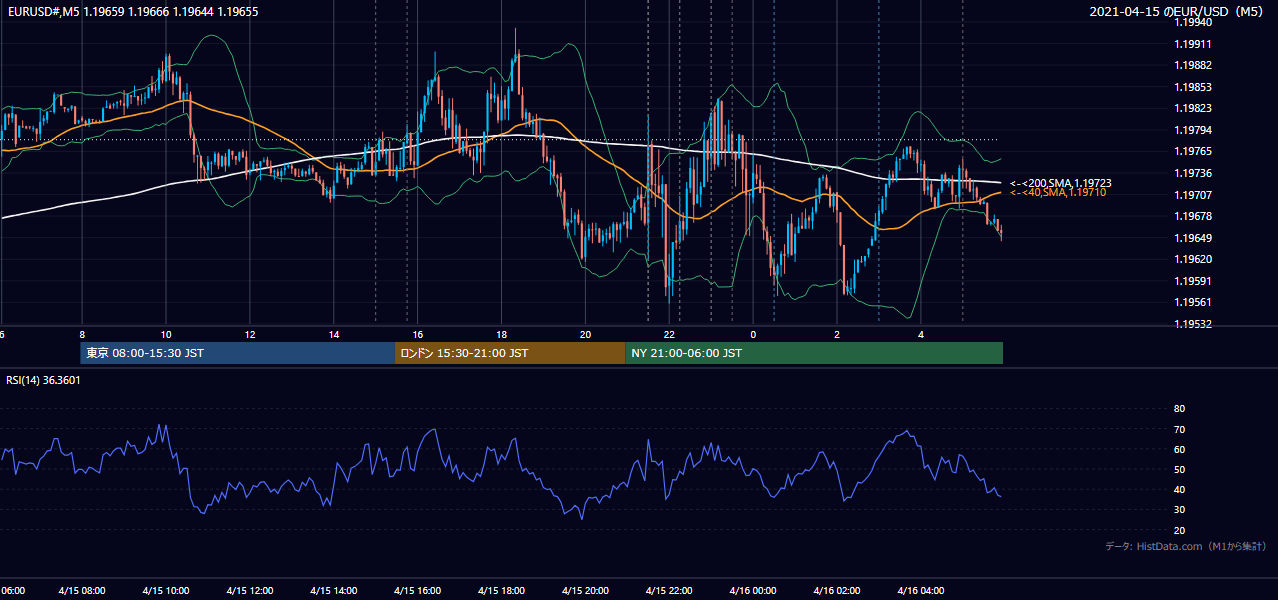This screenshot has width=1278, height=600.
Task: Click hour tick 14 under the price chart
Action: pyautogui.click(x=334, y=335)
